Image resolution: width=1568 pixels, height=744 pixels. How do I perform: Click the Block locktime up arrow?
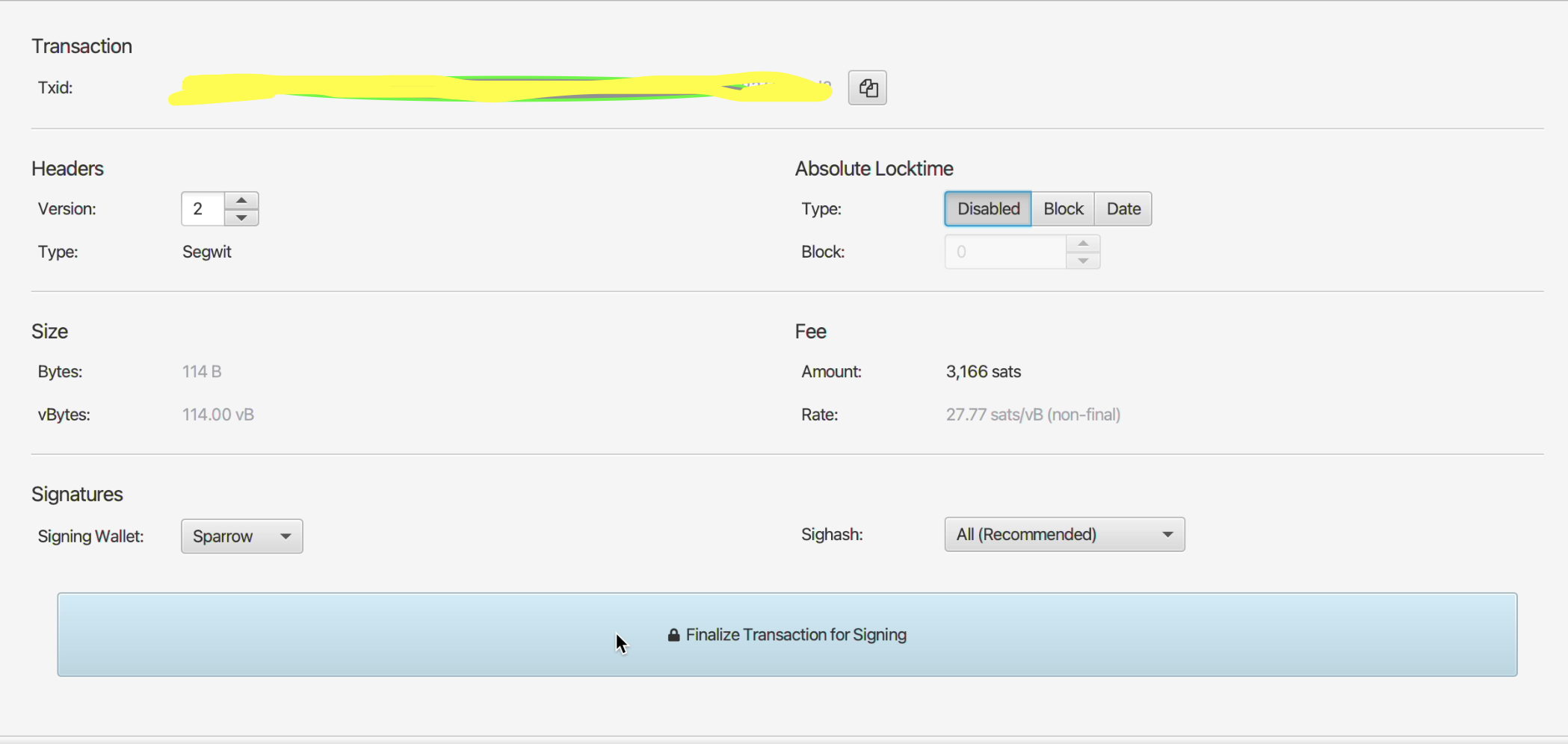point(1082,244)
